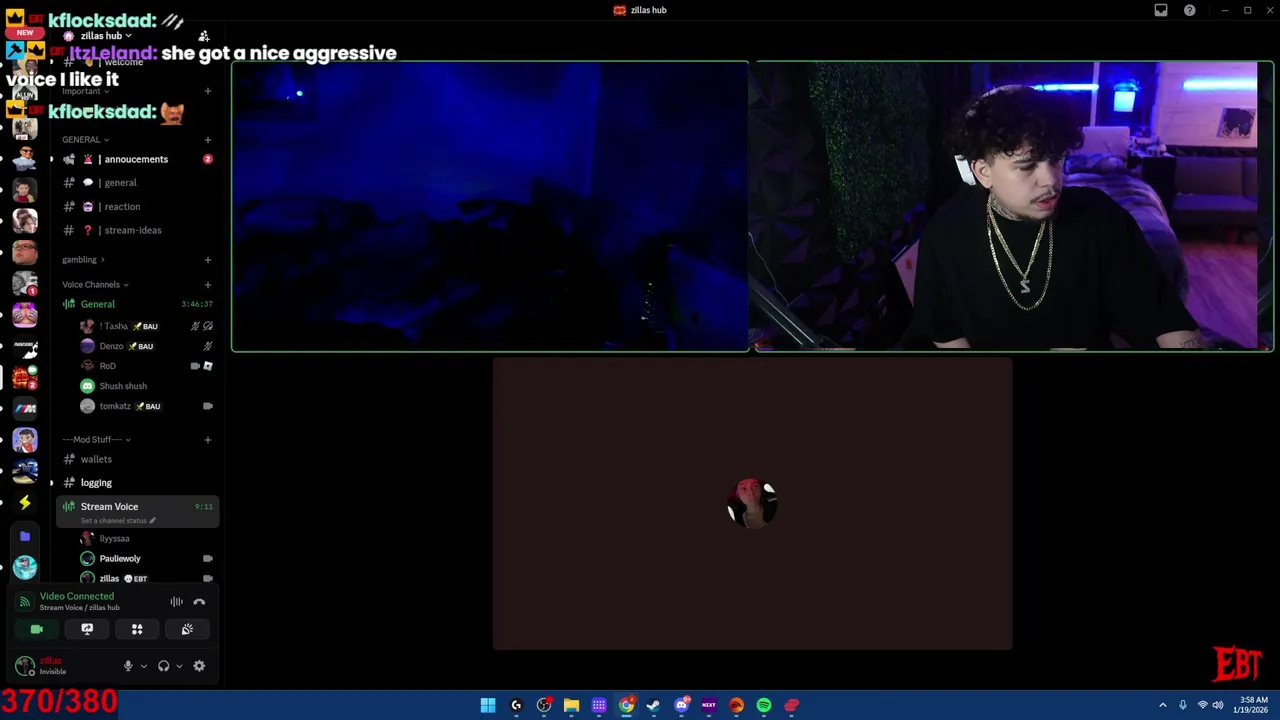Open Google Chrome from the taskbar
Viewport: 1280px width, 720px height.
point(626,705)
